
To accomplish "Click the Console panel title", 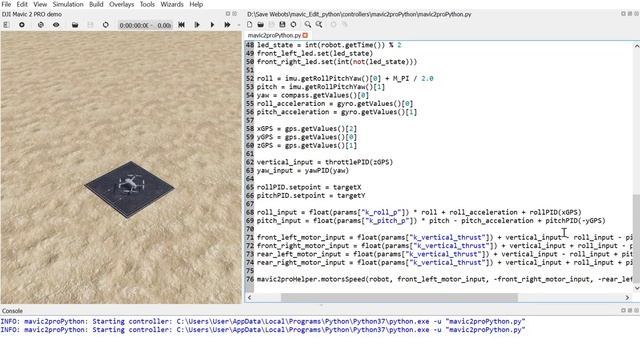I will point(12,311).
